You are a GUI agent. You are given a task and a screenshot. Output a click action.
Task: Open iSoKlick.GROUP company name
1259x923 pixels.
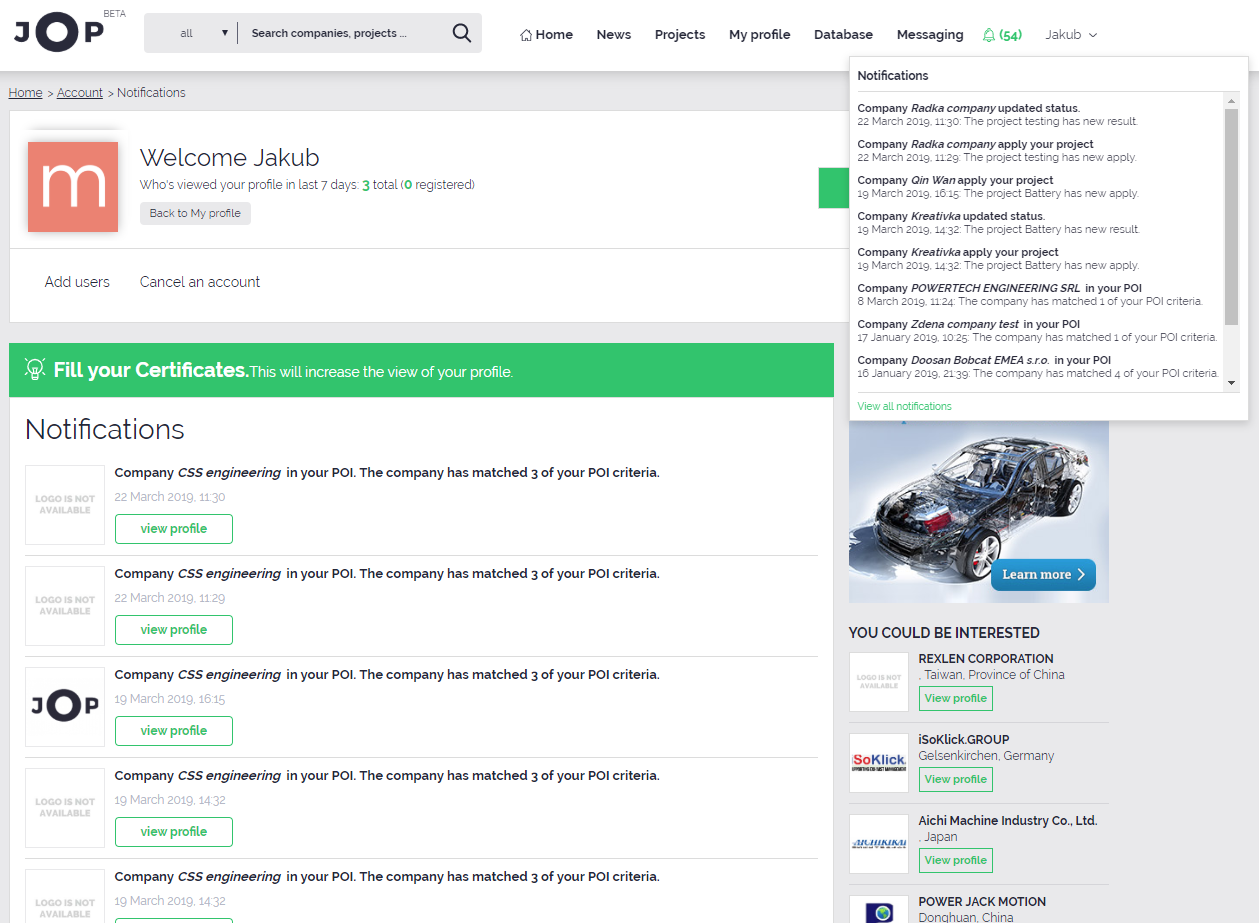coord(964,740)
